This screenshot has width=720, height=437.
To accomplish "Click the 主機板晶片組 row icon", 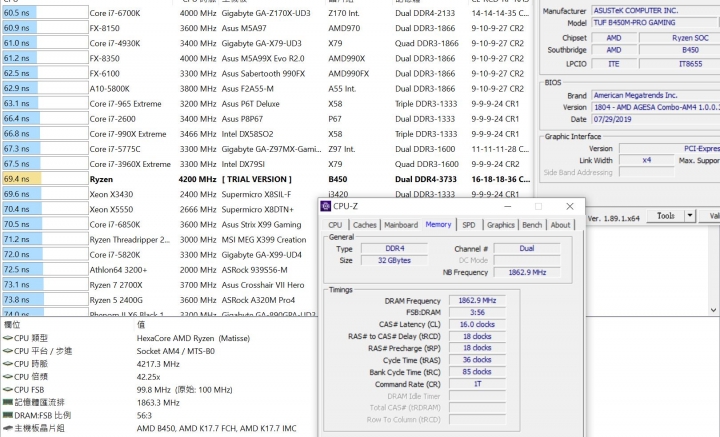I will tap(7, 428).
